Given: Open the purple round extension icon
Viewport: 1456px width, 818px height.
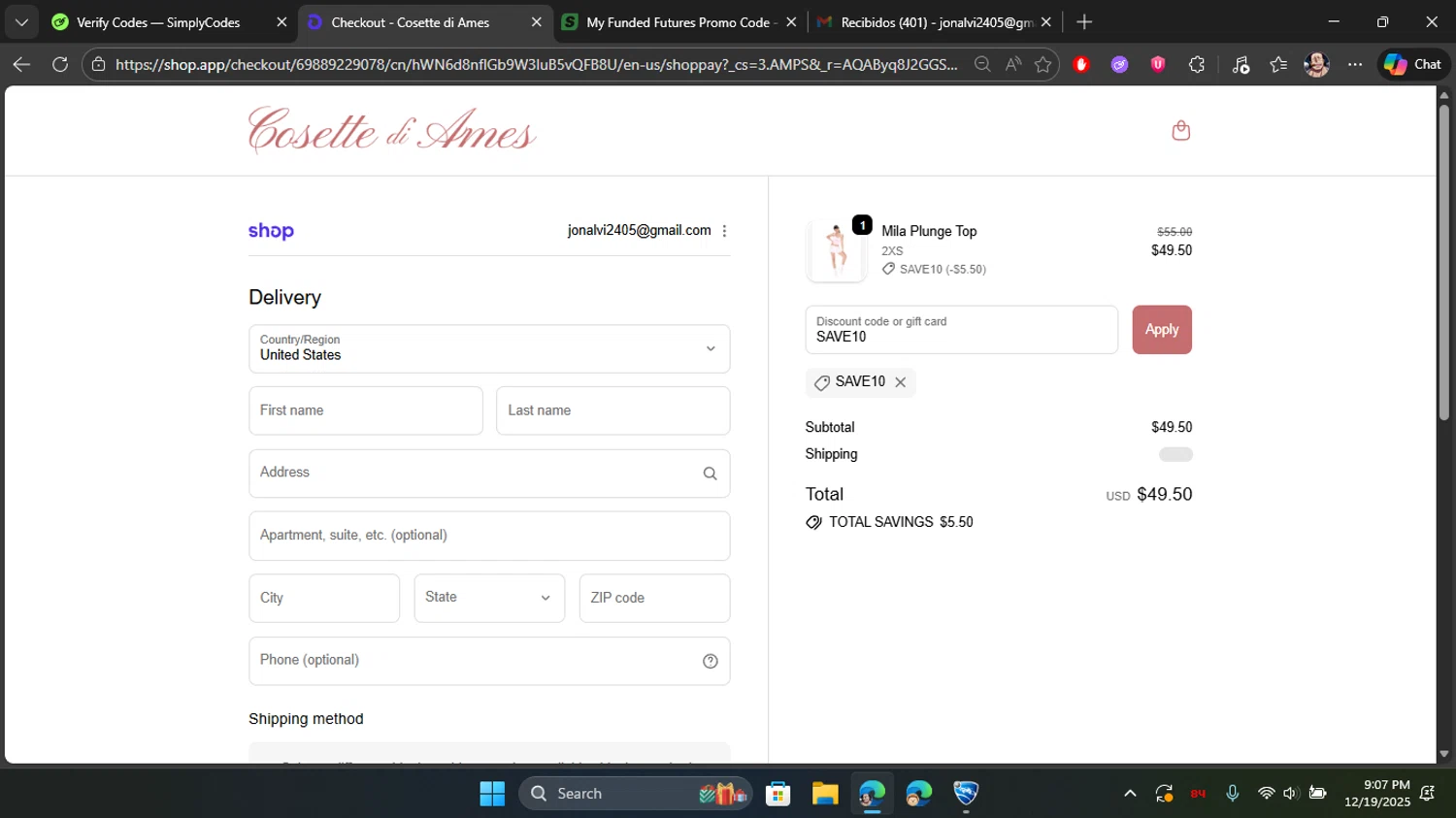Looking at the screenshot, I should tap(1119, 64).
